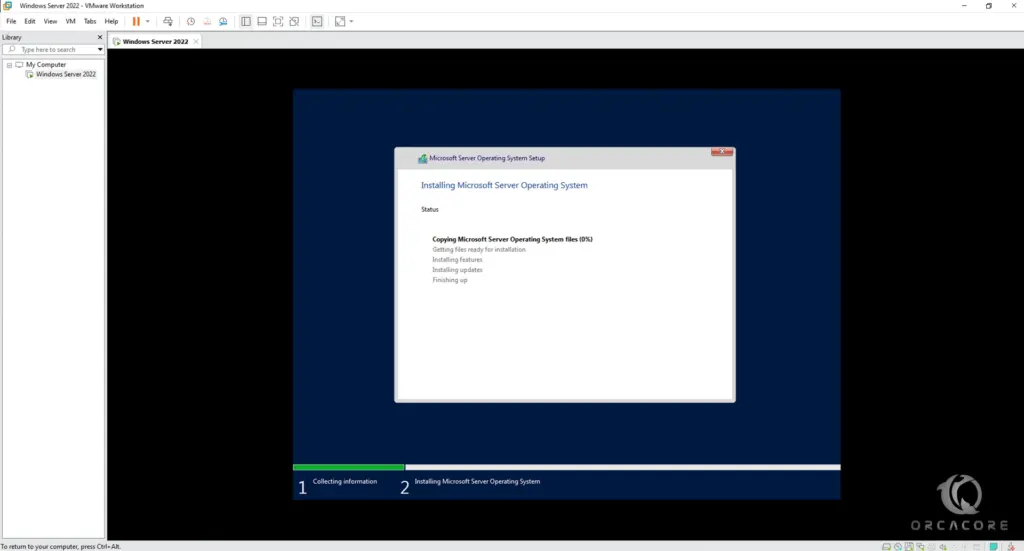The width and height of the screenshot is (1024, 551).
Task: Revert the virtual machine to snapshot
Action: click(207, 22)
